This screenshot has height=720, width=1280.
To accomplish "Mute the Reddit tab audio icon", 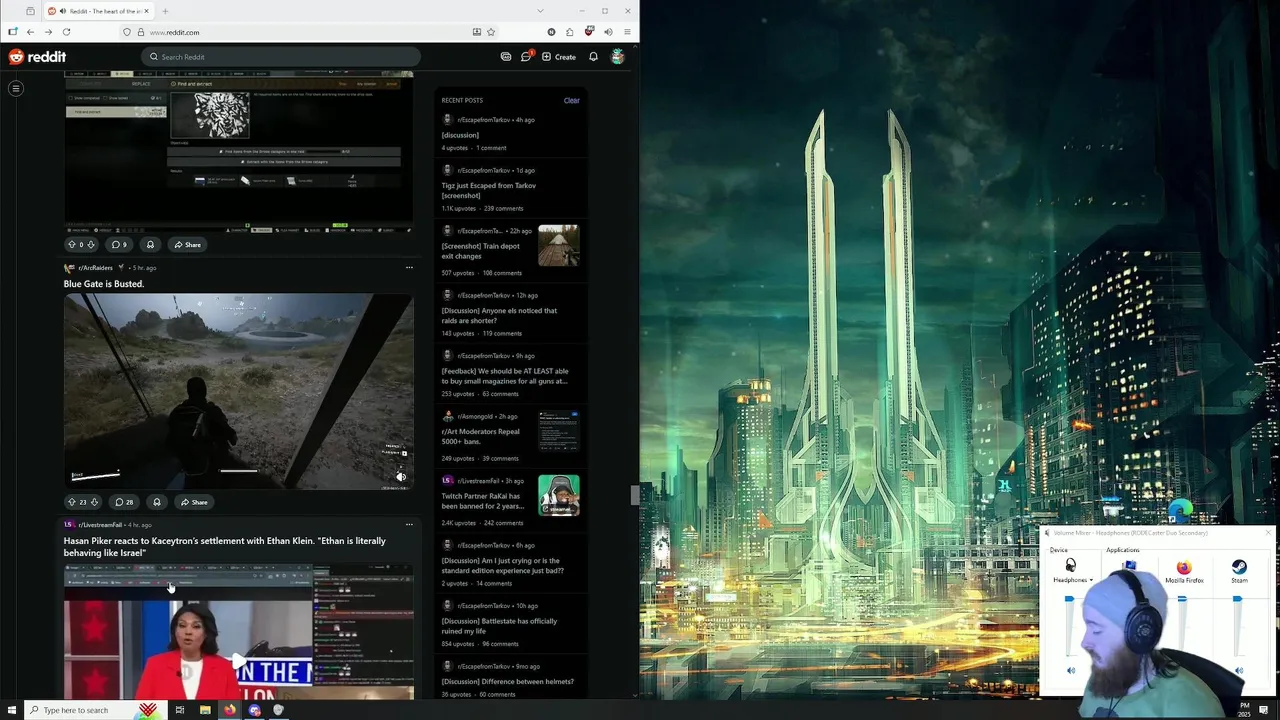I will pos(63,11).
